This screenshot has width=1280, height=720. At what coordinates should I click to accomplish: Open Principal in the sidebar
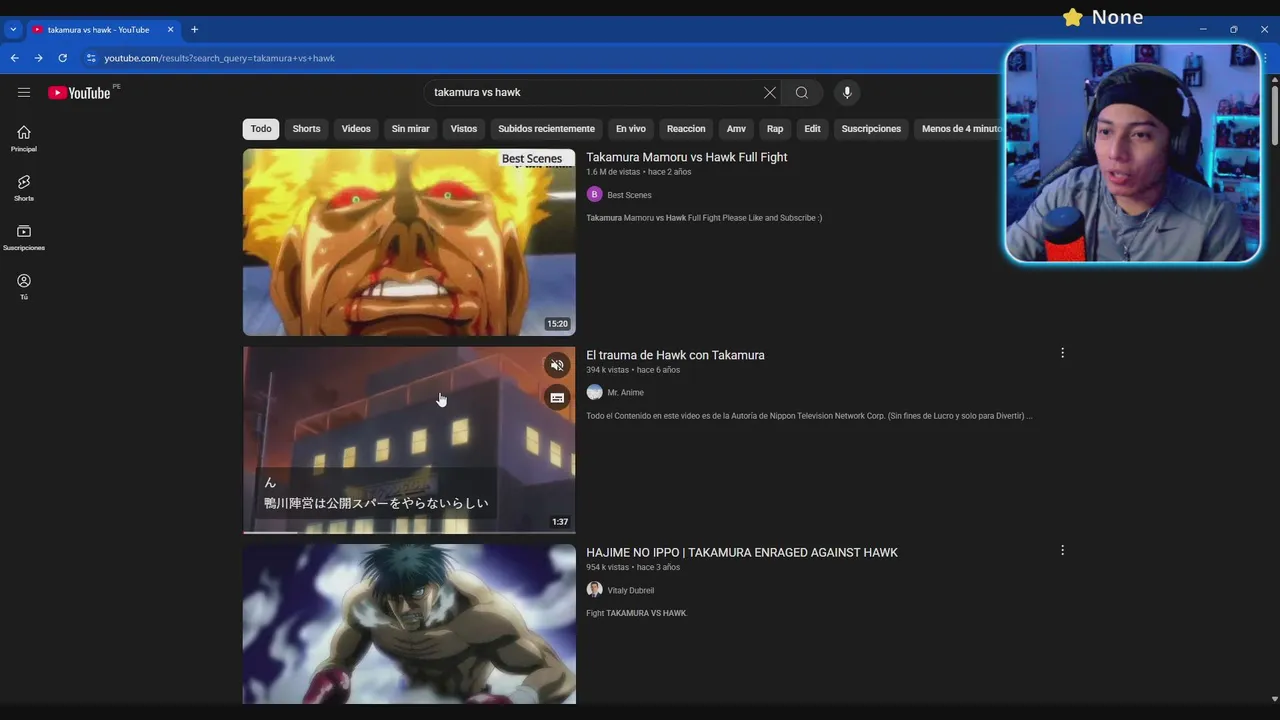pos(24,138)
